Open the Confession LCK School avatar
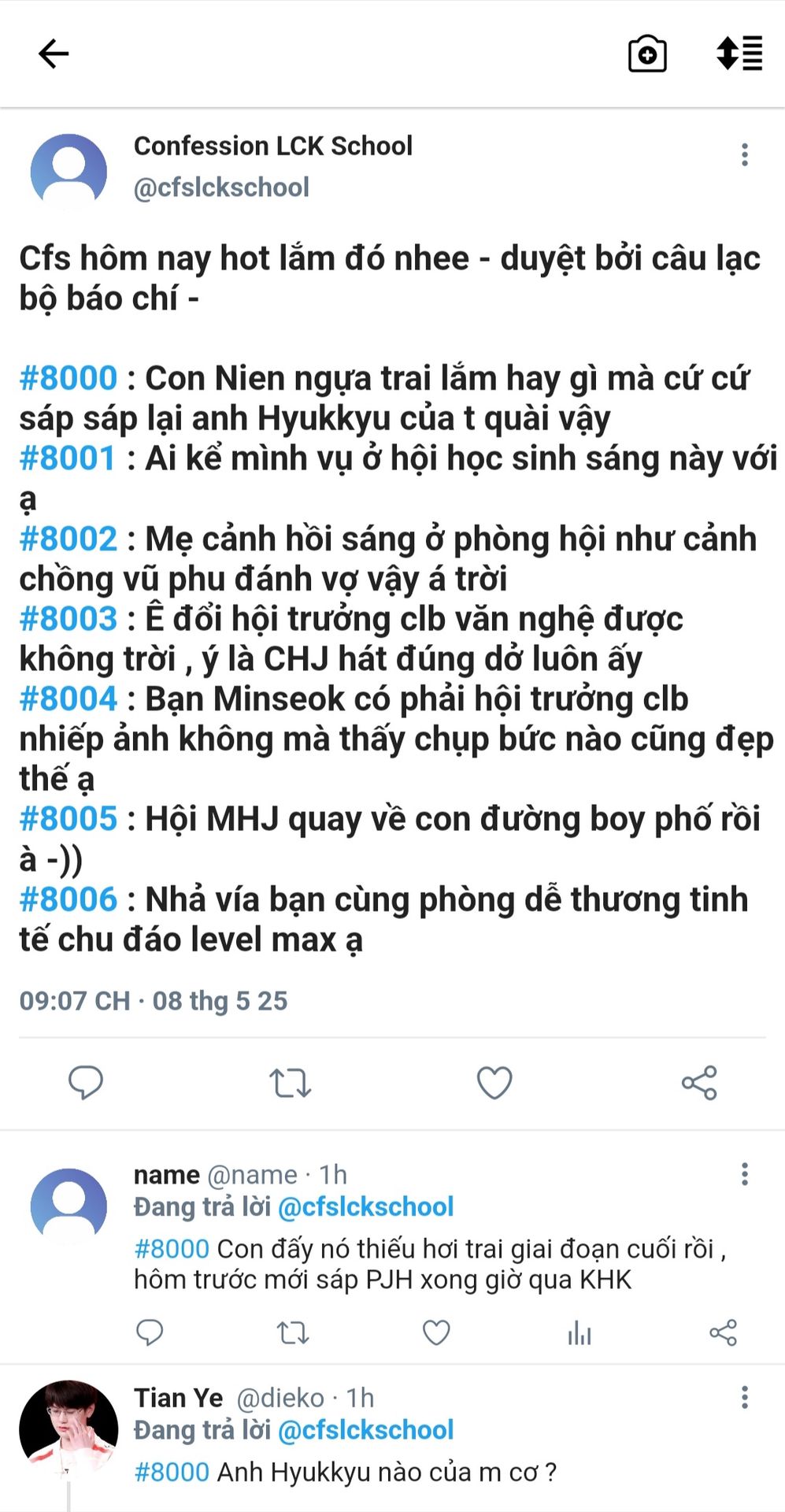This screenshot has height=1512, width=785. click(69, 172)
